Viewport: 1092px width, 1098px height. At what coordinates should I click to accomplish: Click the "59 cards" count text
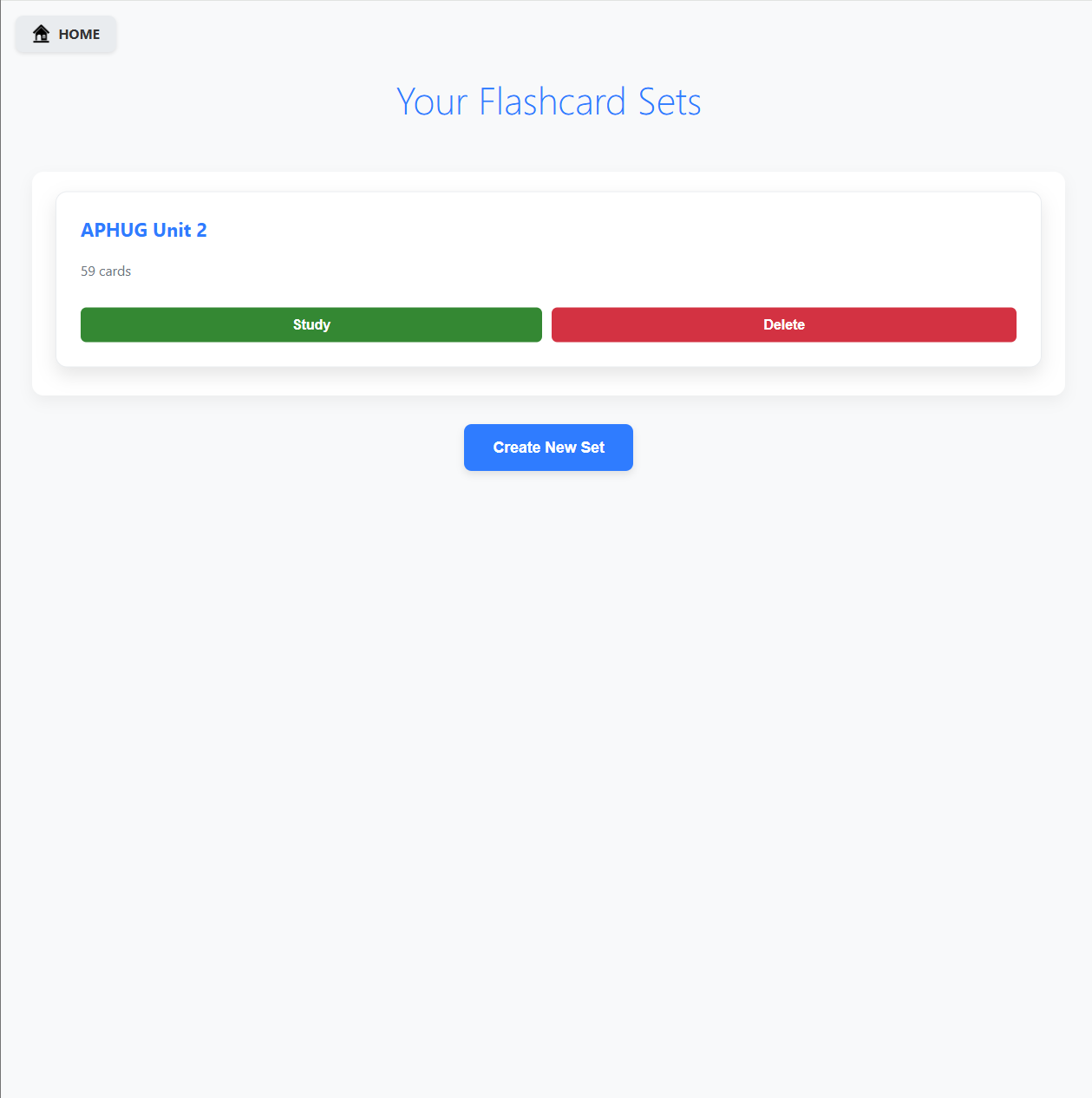coord(106,271)
